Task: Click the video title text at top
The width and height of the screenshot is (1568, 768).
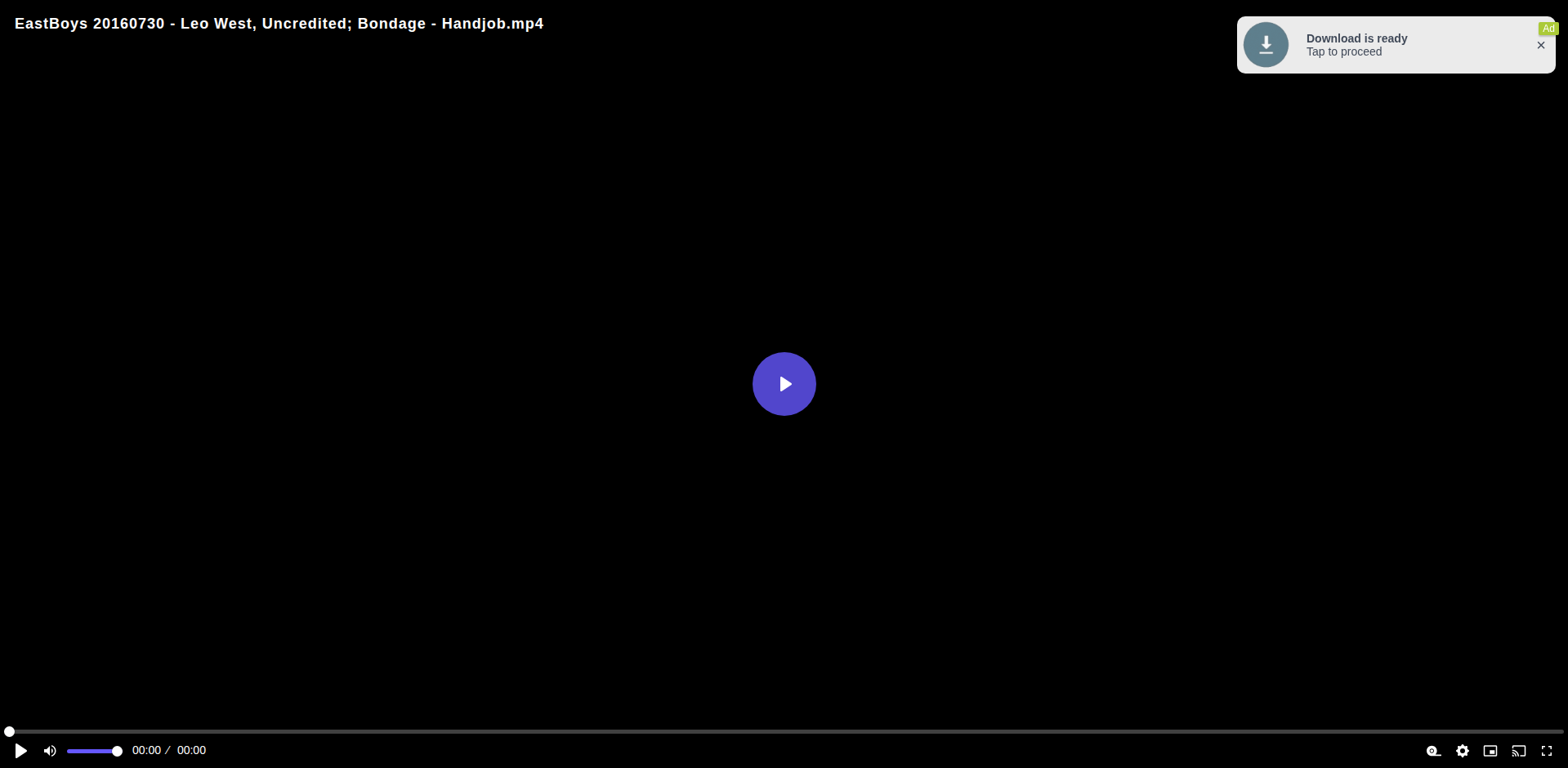Action: coord(279,24)
